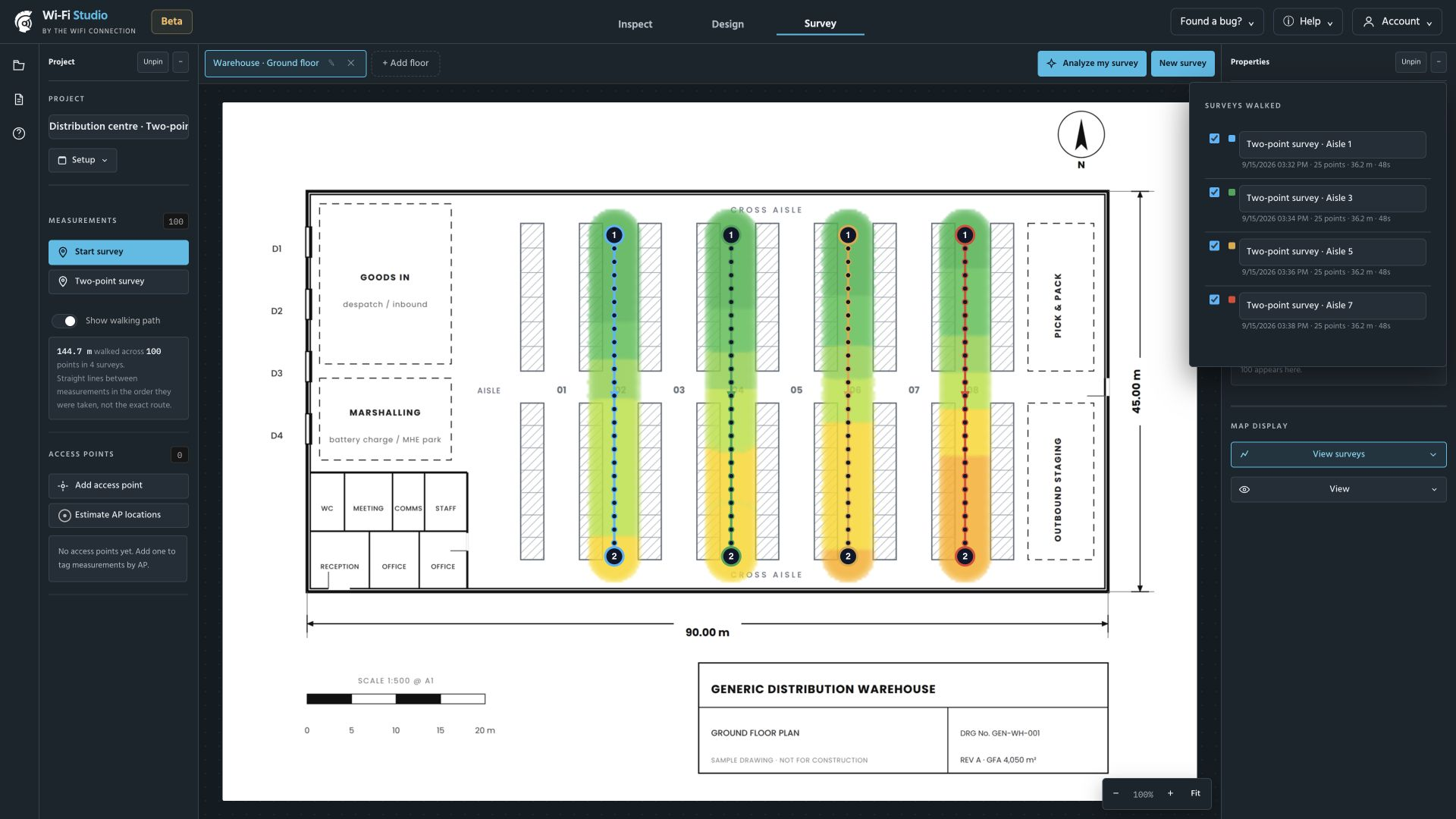Click the blue Aisle 1 color swatch
The width and height of the screenshot is (1456, 819).
pyautogui.click(x=1232, y=139)
